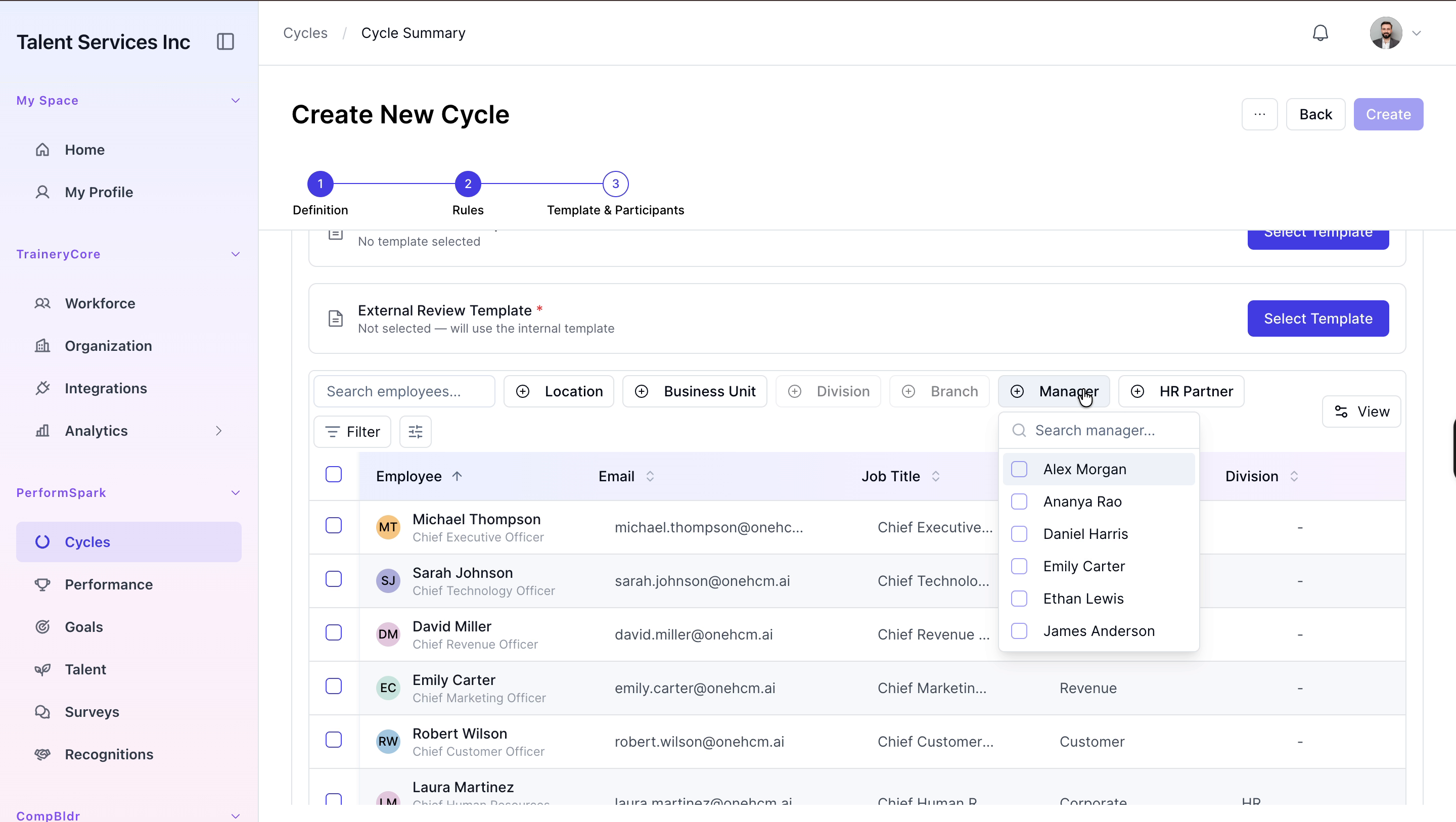This screenshot has height=822, width=1456.
Task: Open notifications bell
Action: pyautogui.click(x=1320, y=33)
